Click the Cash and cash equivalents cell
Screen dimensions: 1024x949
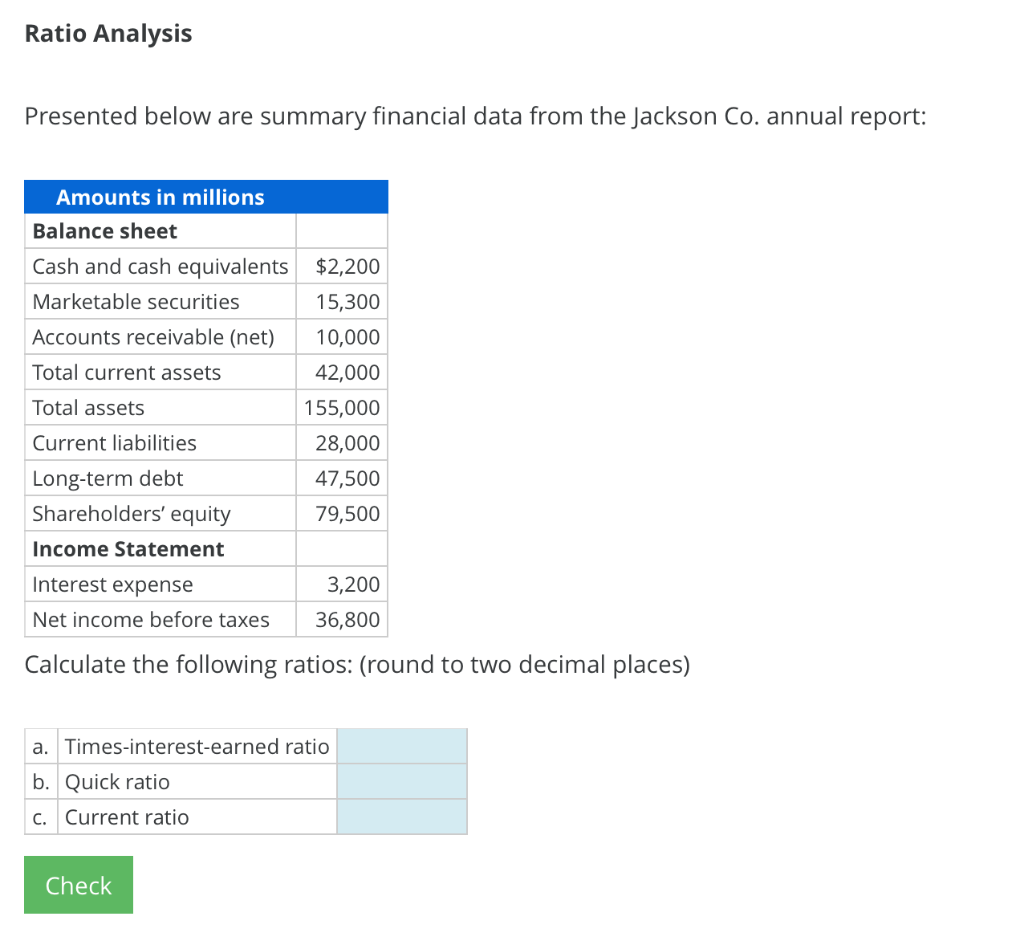[x=160, y=266]
